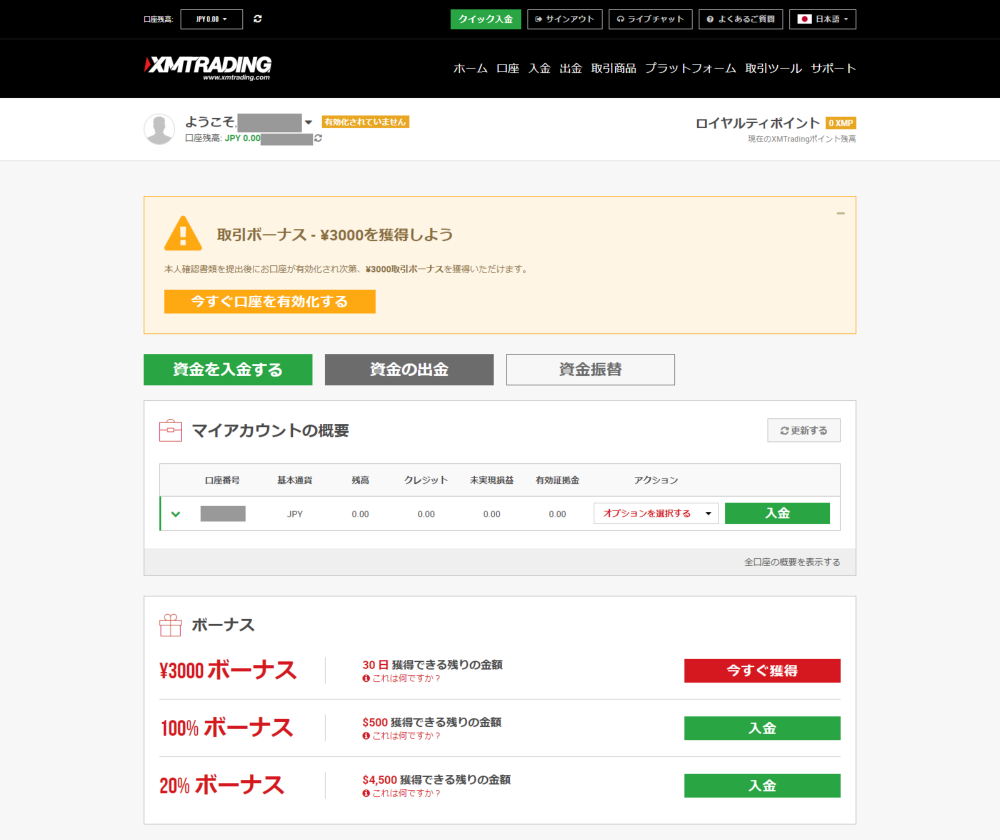Click the 基本通貨 column header
This screenshot has width=1000, height=840.
pyautogui.click(x=295, y=480)
